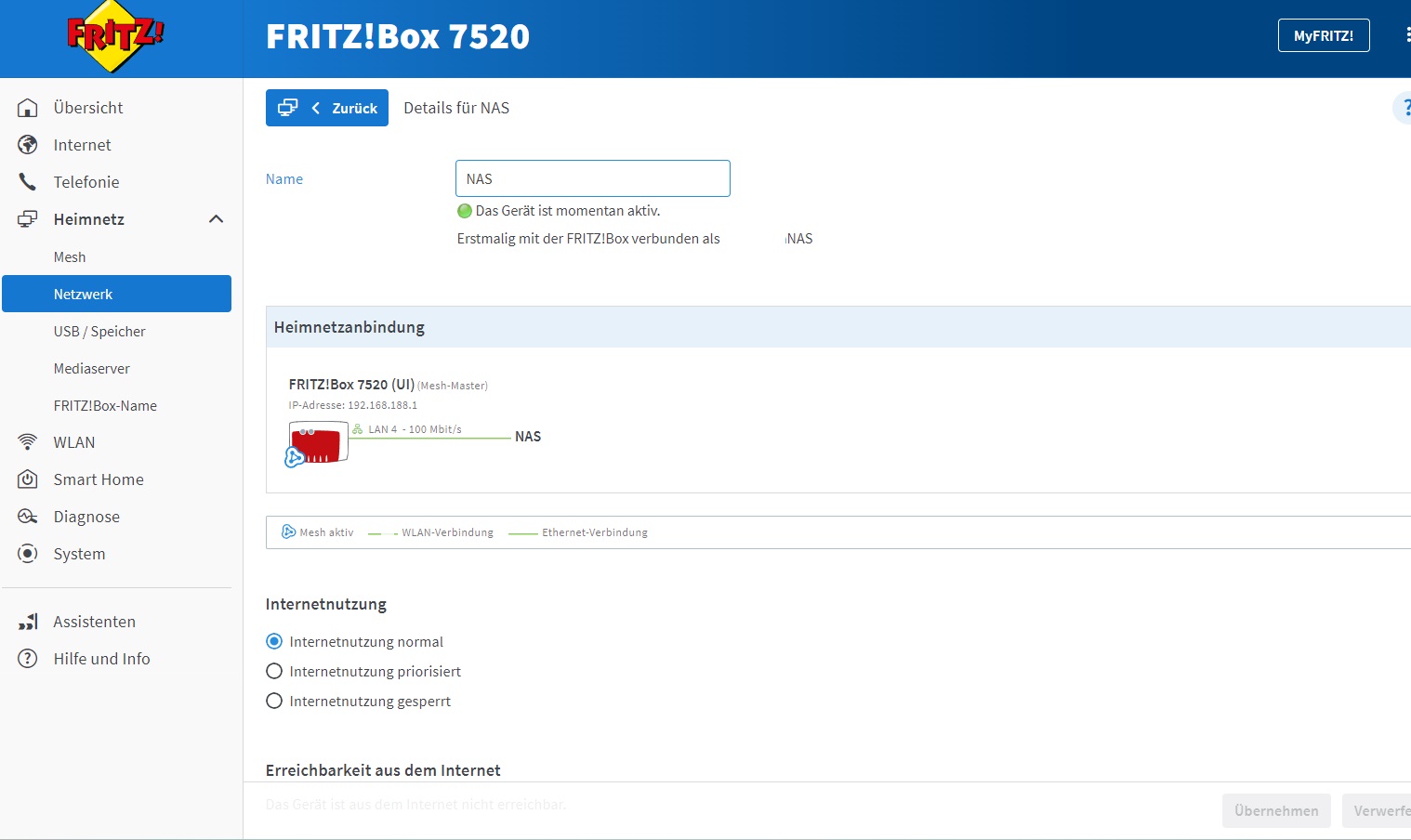Click the Assistenten icon
This screenshot has height=840, width=1411.
point(28,622)
